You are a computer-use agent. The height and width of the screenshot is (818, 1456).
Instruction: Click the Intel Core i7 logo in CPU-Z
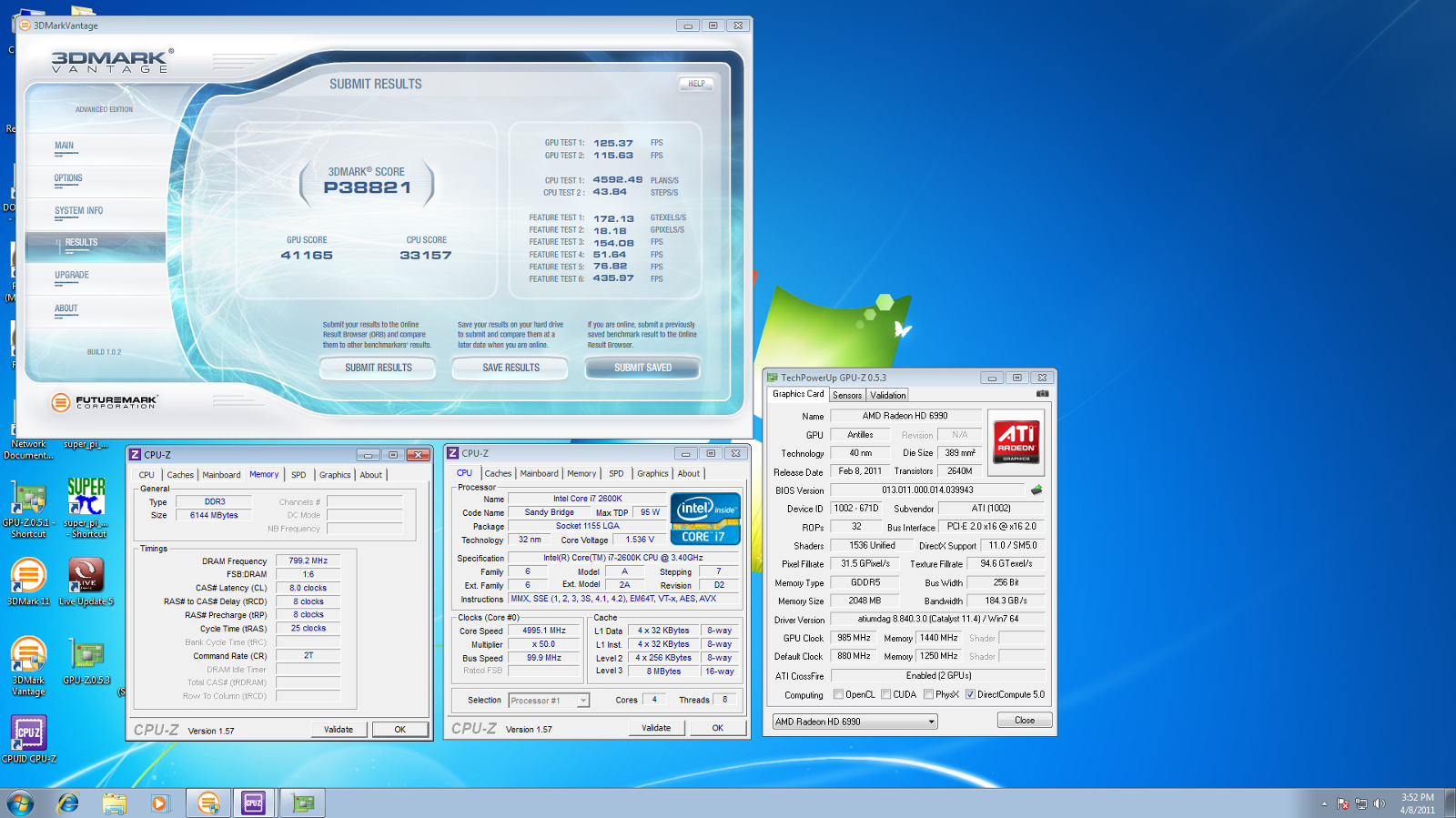(705, 519)
